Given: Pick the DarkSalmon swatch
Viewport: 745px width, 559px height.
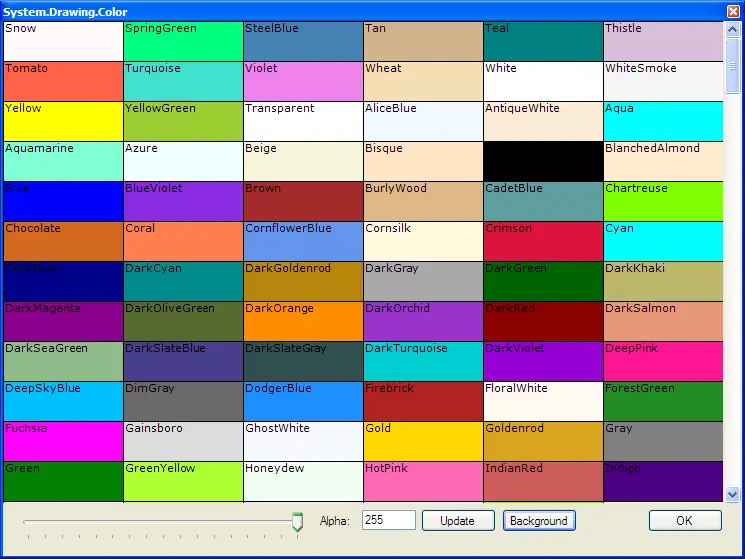Looking at the screenshot, I should 663,321.
